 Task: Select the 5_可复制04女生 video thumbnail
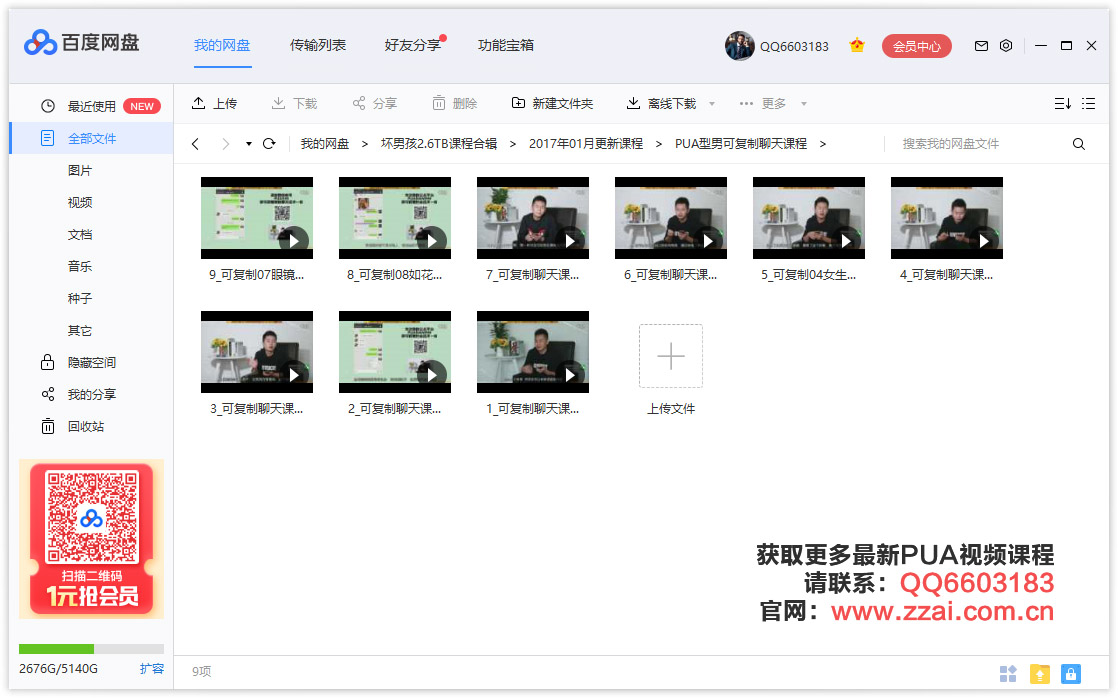(x=809, y=218)
